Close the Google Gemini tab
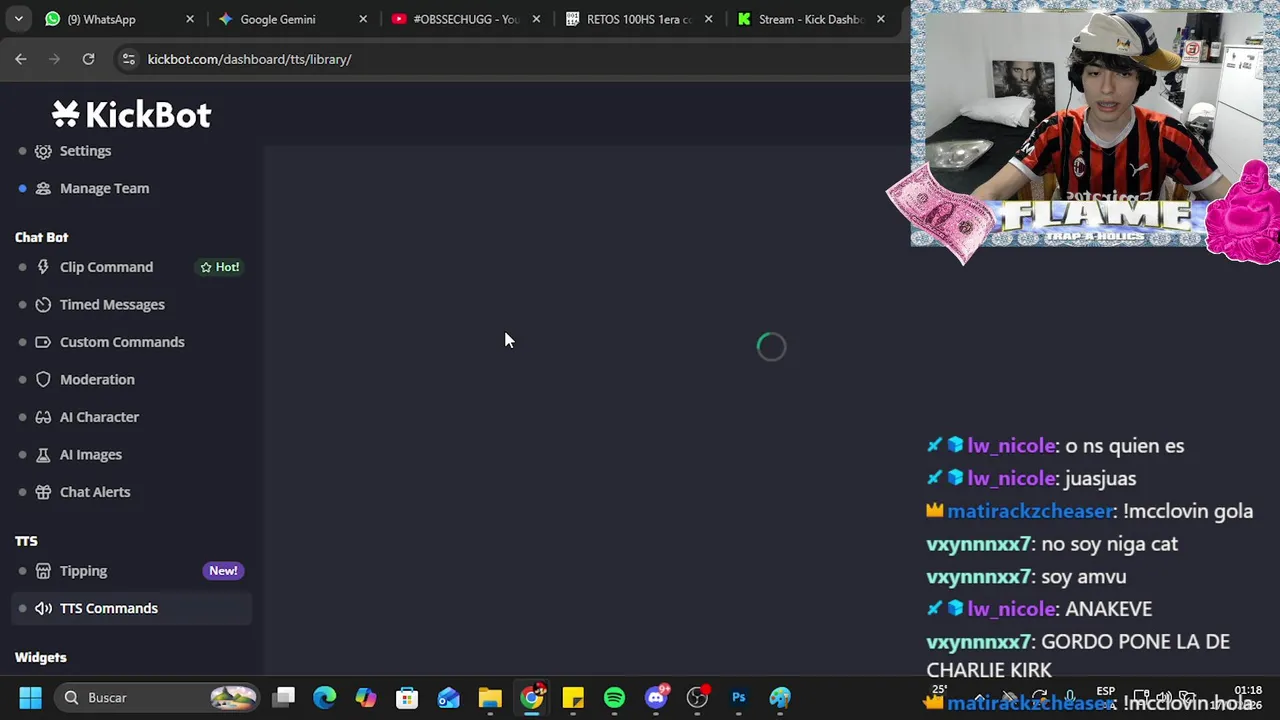 click(363, 19)
